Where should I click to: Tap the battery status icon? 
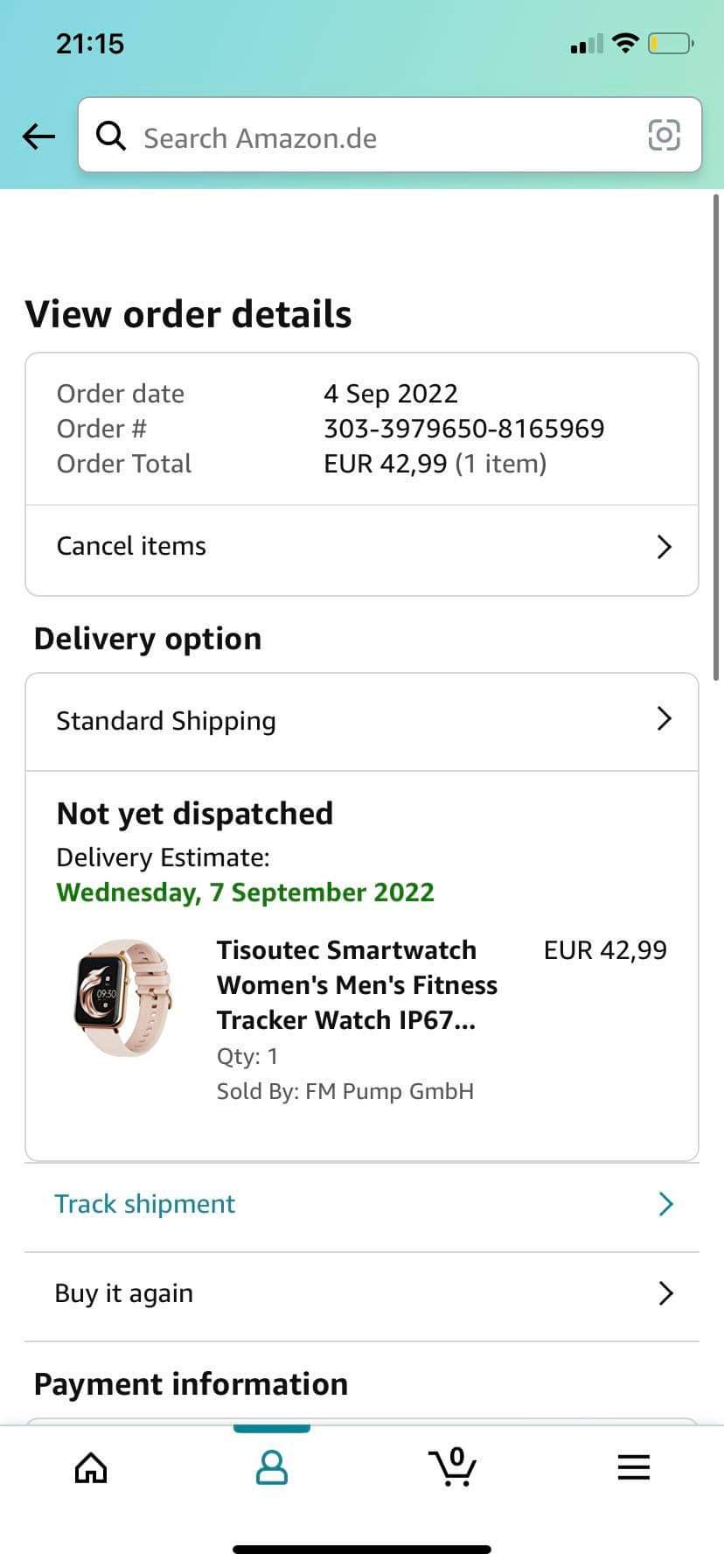[x=670, y=43]
